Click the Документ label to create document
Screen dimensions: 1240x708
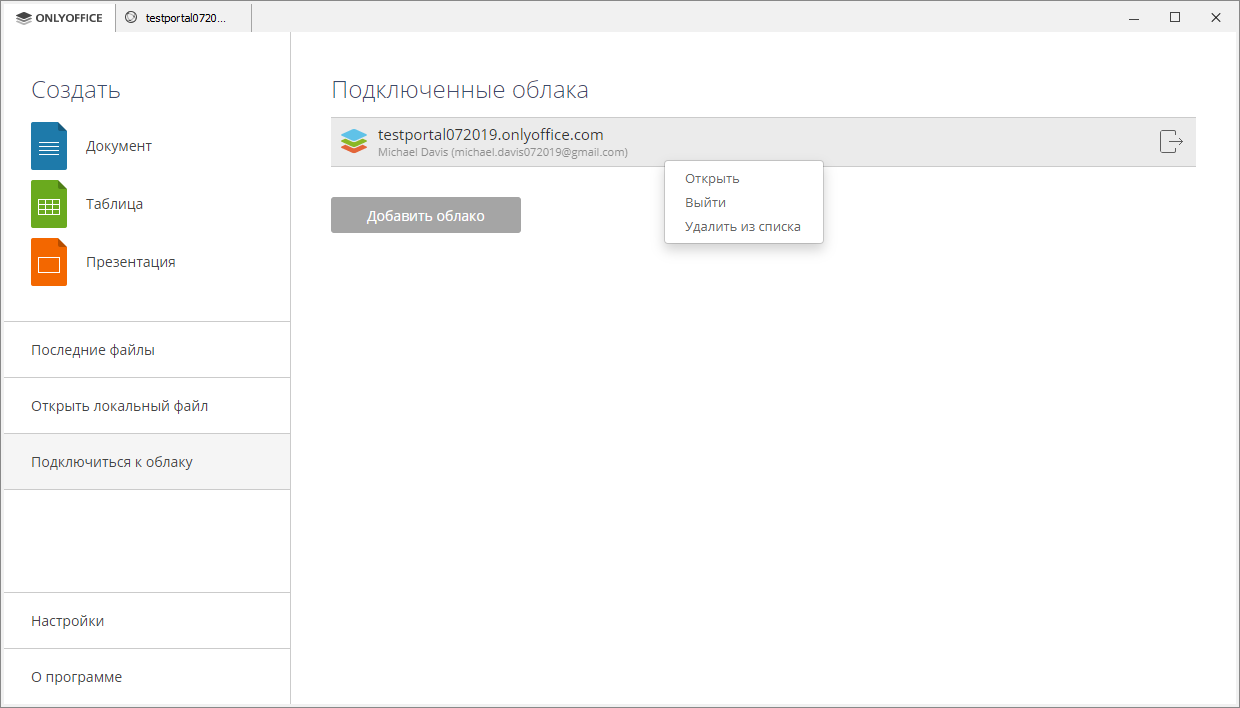click(x=119, y=146)
